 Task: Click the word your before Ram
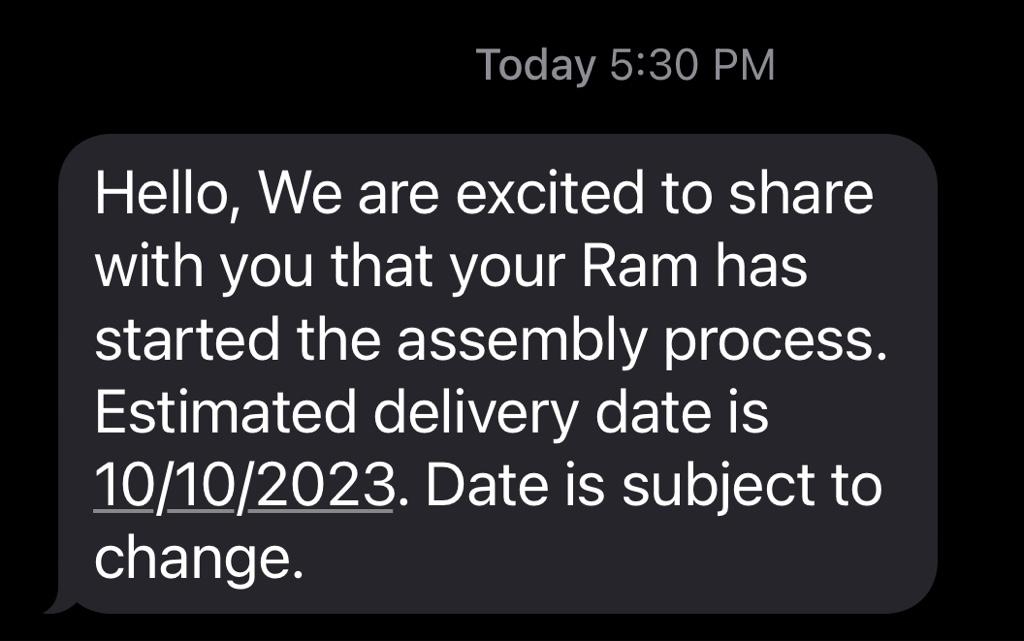[507, 270]
